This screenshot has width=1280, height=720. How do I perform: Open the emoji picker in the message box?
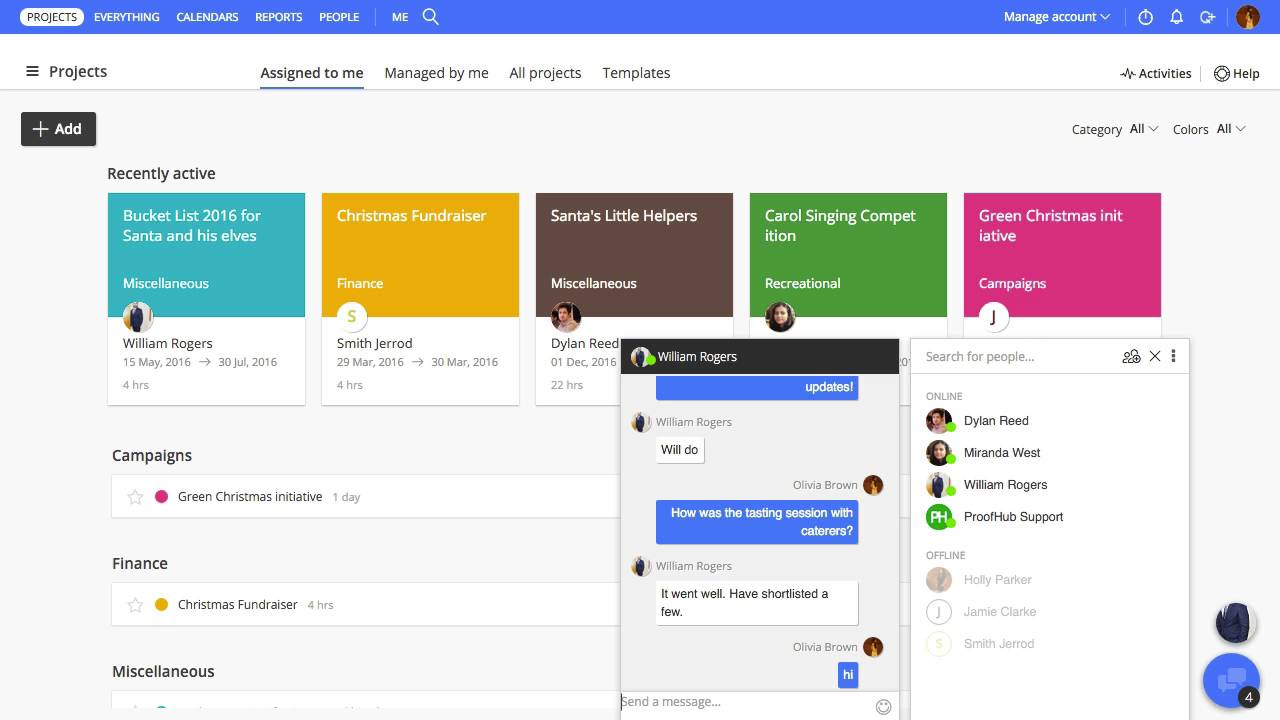click(883, 706)
